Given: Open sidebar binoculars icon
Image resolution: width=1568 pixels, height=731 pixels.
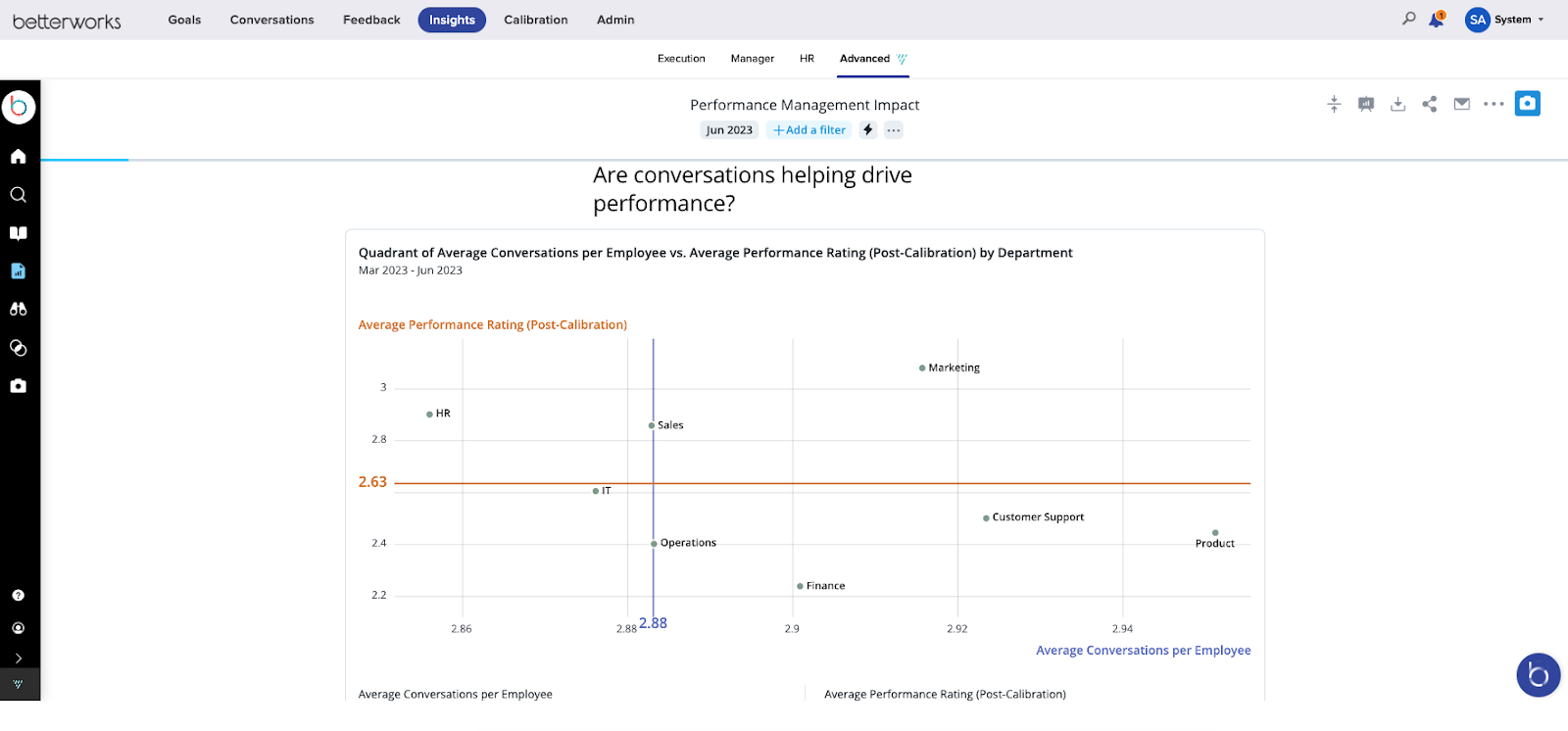Looking at the screenshot, I should (18, 310).
